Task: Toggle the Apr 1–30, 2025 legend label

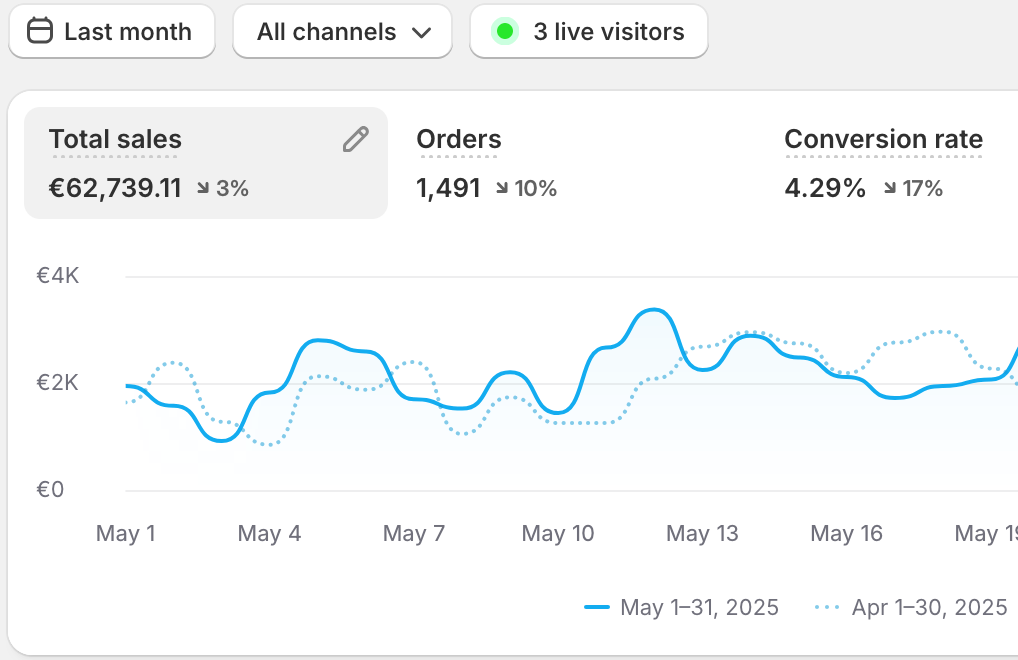Action: (x=929, y=607)
